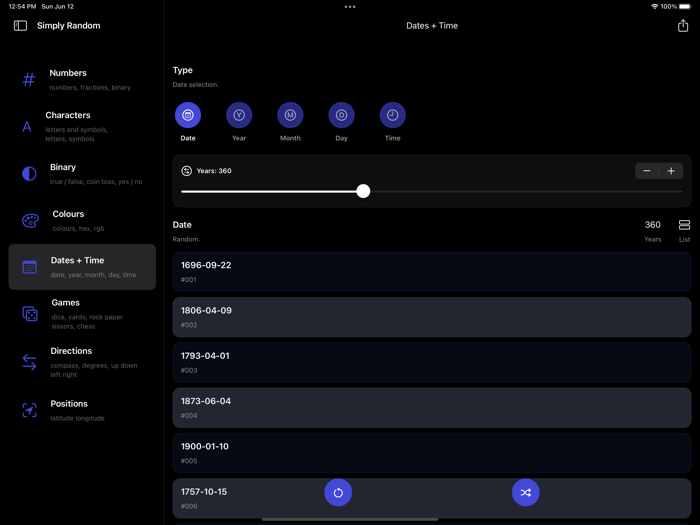Click date result 1757-10-15
This screenshot has width=700, height=525.
coord(432,498)
